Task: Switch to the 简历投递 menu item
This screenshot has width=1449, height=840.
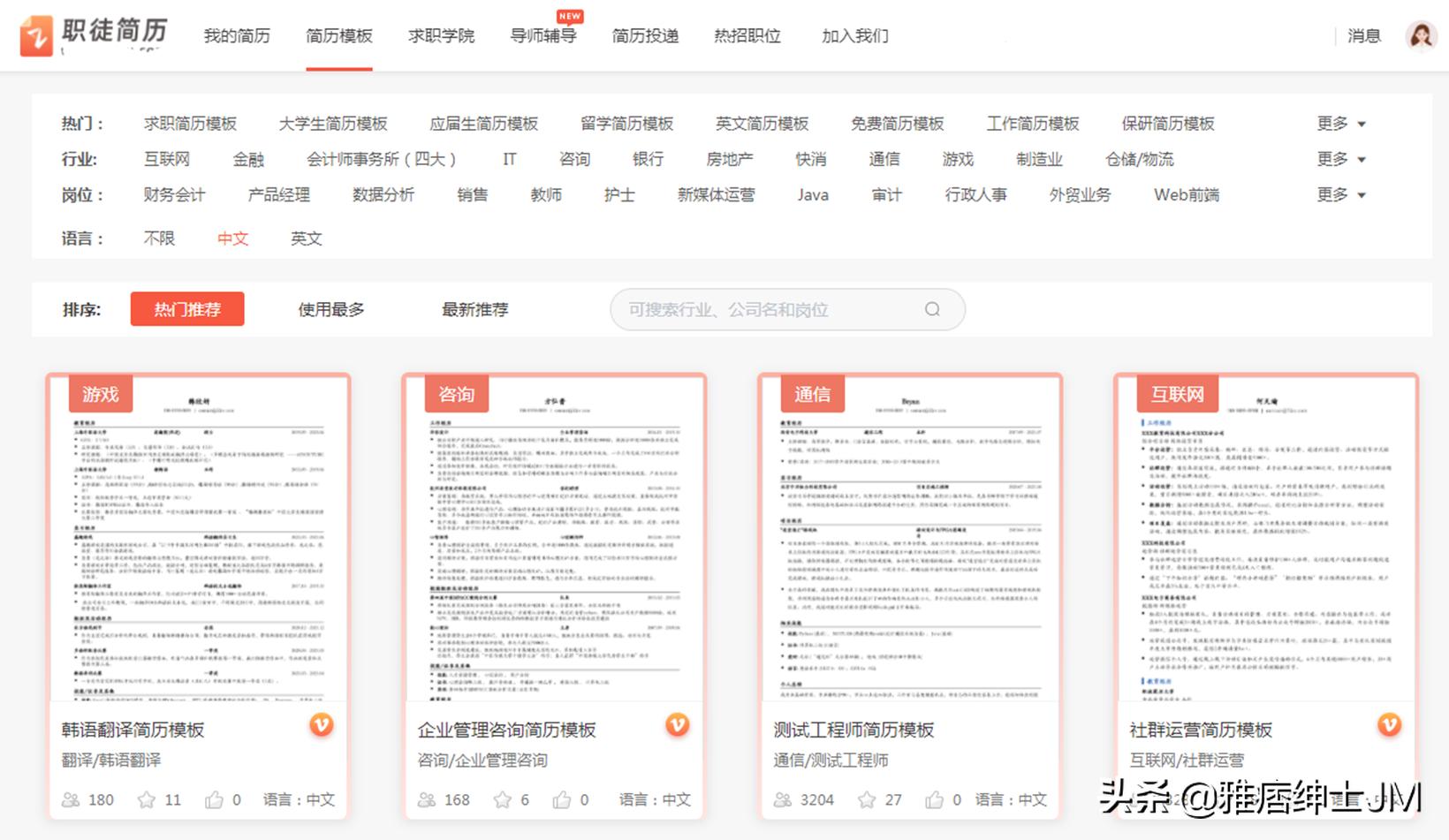Action: [644, 37]
